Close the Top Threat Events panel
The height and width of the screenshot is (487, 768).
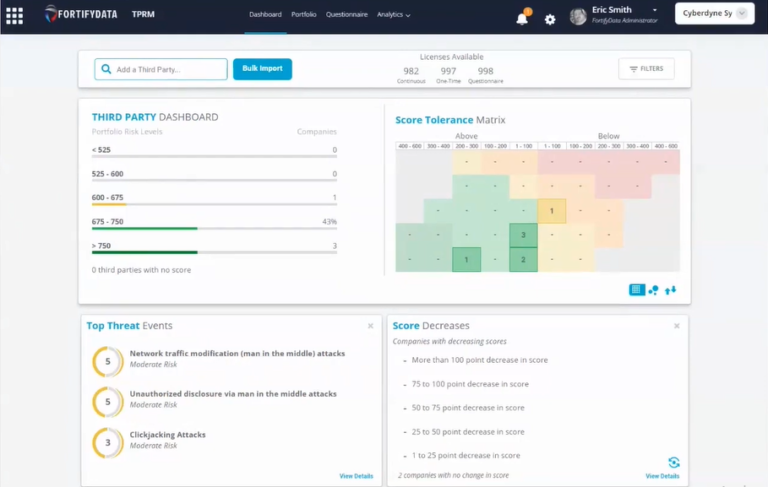pos(370,326)
